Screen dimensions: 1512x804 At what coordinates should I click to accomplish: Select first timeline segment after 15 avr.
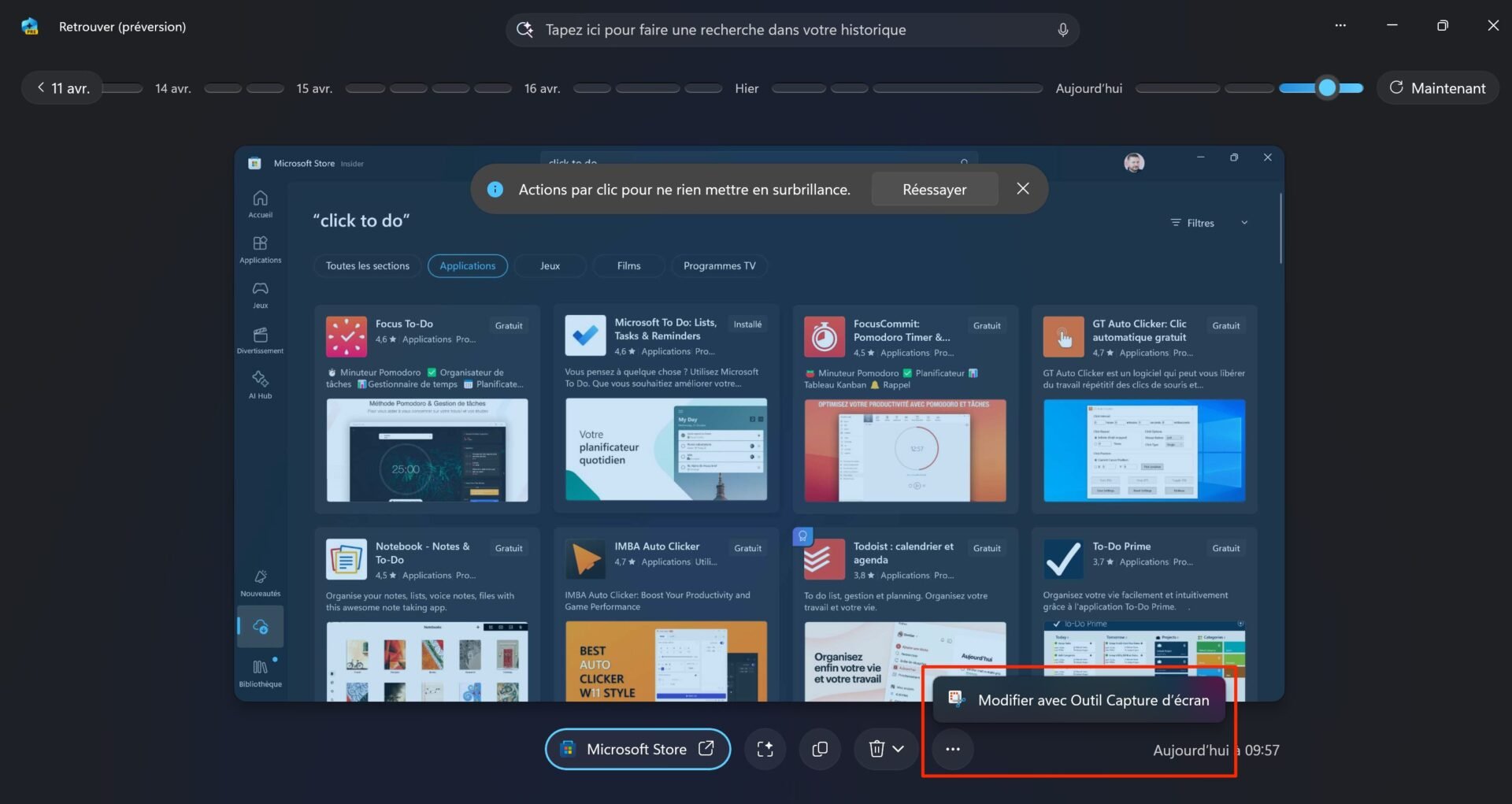tap(365, 88)
